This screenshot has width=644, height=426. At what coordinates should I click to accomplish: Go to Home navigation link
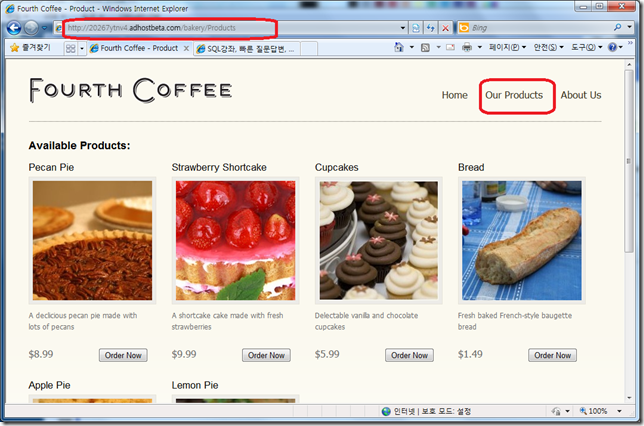454,95
